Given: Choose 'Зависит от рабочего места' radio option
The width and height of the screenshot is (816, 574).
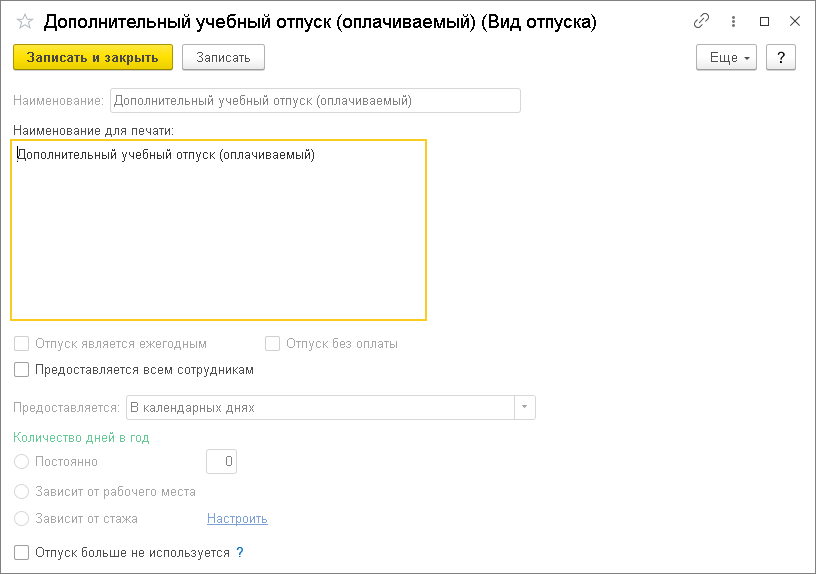Looking at the screenshot, I should pos(22,492).
